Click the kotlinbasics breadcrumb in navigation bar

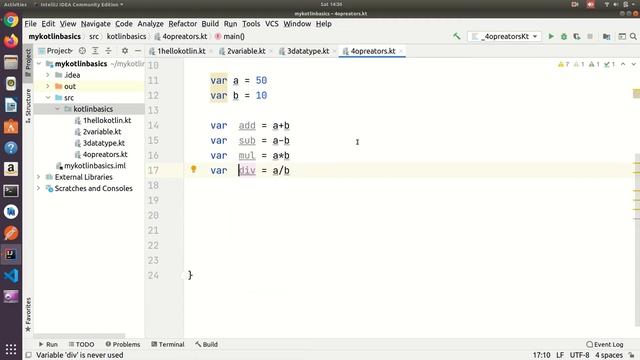tap(126, 36)
